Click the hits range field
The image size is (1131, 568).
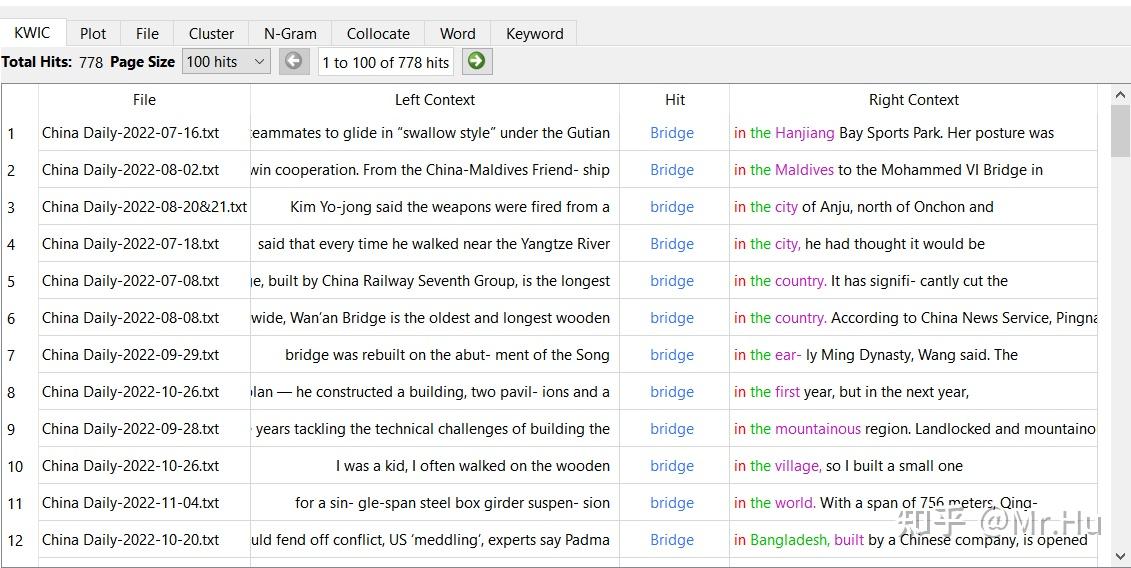(385, 62)
